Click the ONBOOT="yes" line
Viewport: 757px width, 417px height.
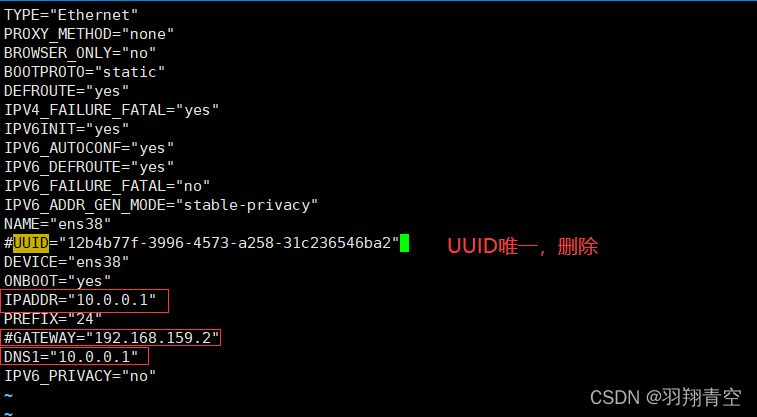click(58, 280)
